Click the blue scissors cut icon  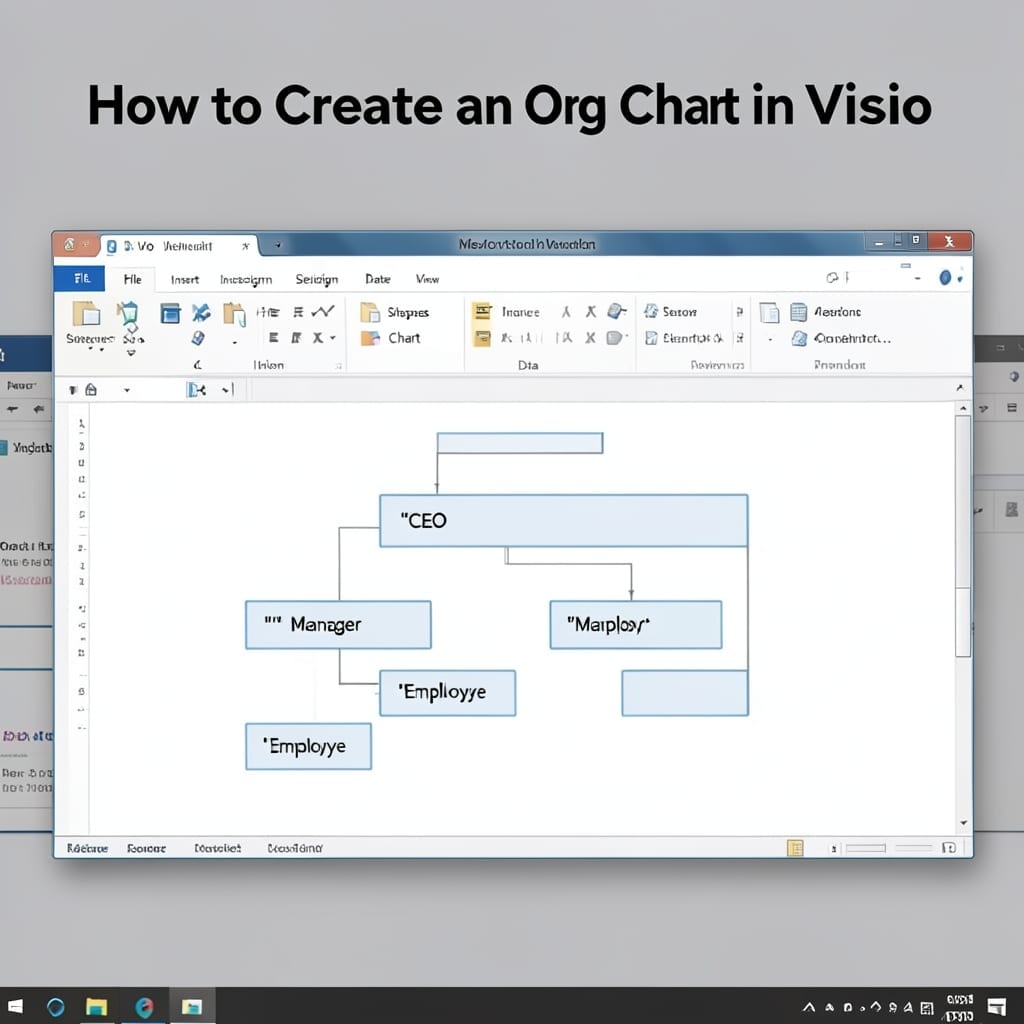click(x=201, y=313)
